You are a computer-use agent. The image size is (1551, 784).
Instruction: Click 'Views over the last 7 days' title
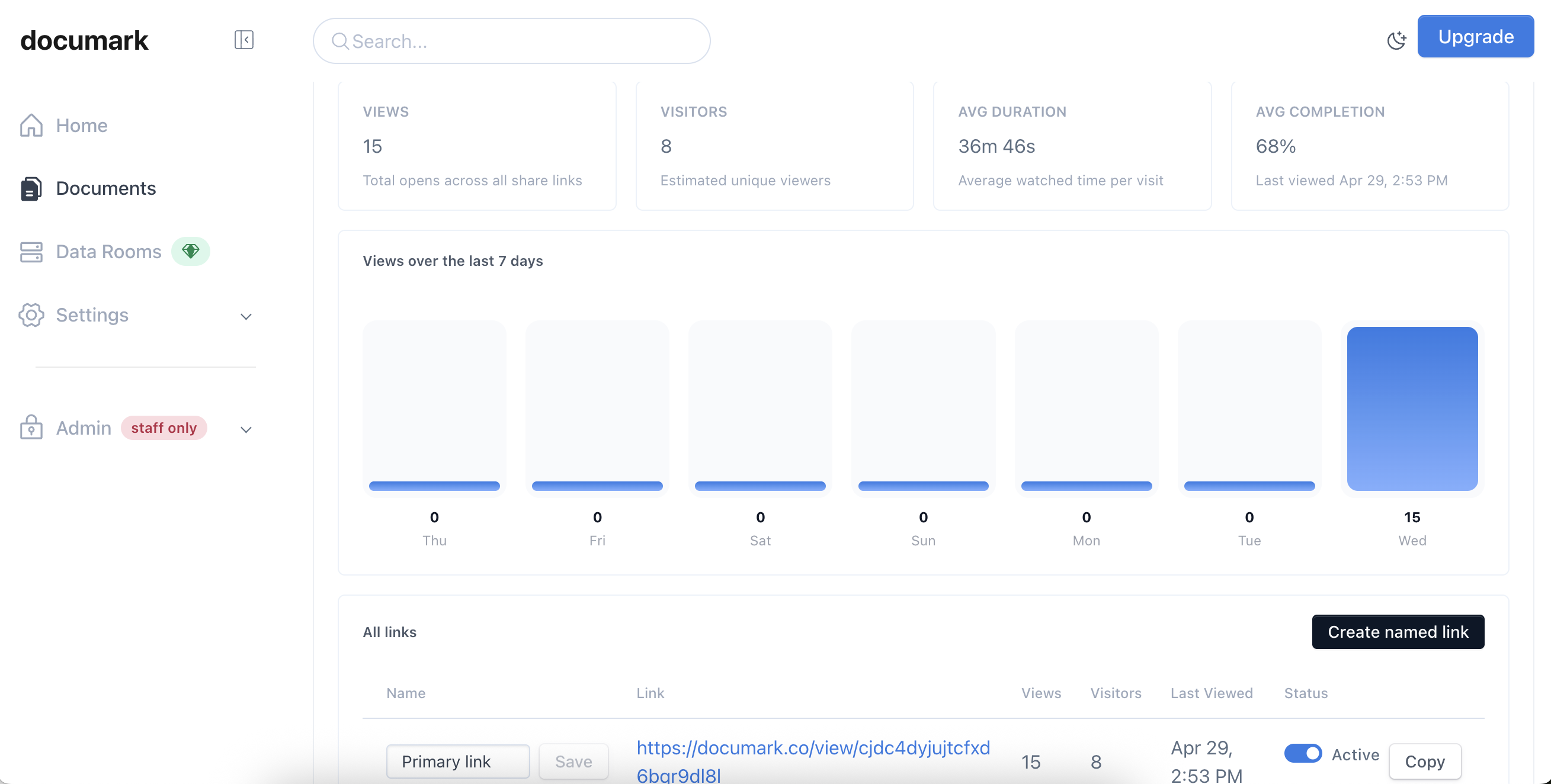(453, 261)
